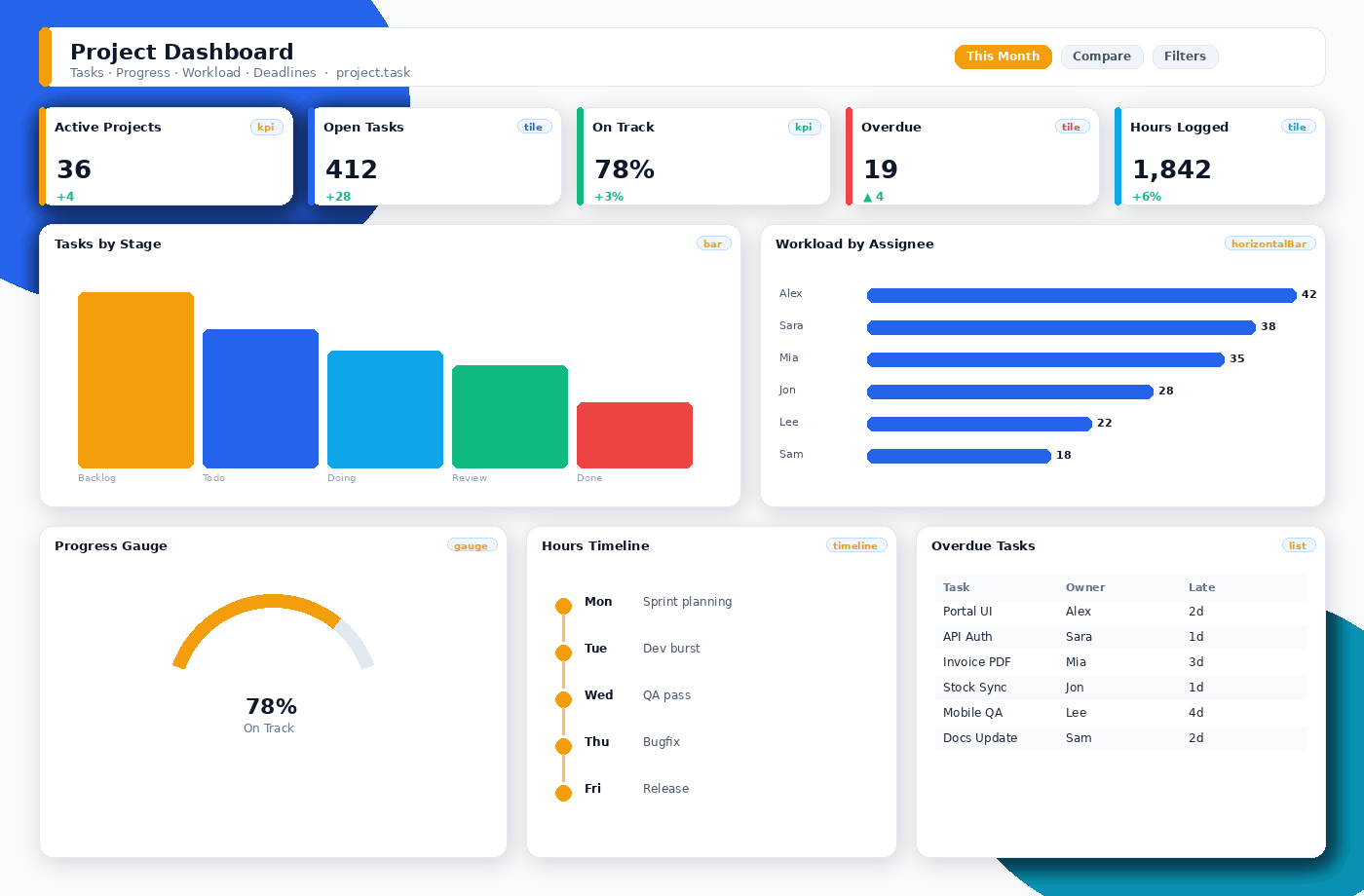Click the 3d late value for Invoice PDF
The height and width of the screenshot is (896, 1364).
click(1196, 662)
